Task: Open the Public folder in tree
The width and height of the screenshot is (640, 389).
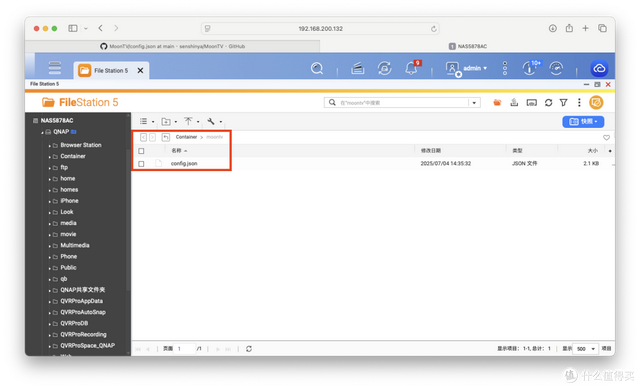Action: click(68, 268)
